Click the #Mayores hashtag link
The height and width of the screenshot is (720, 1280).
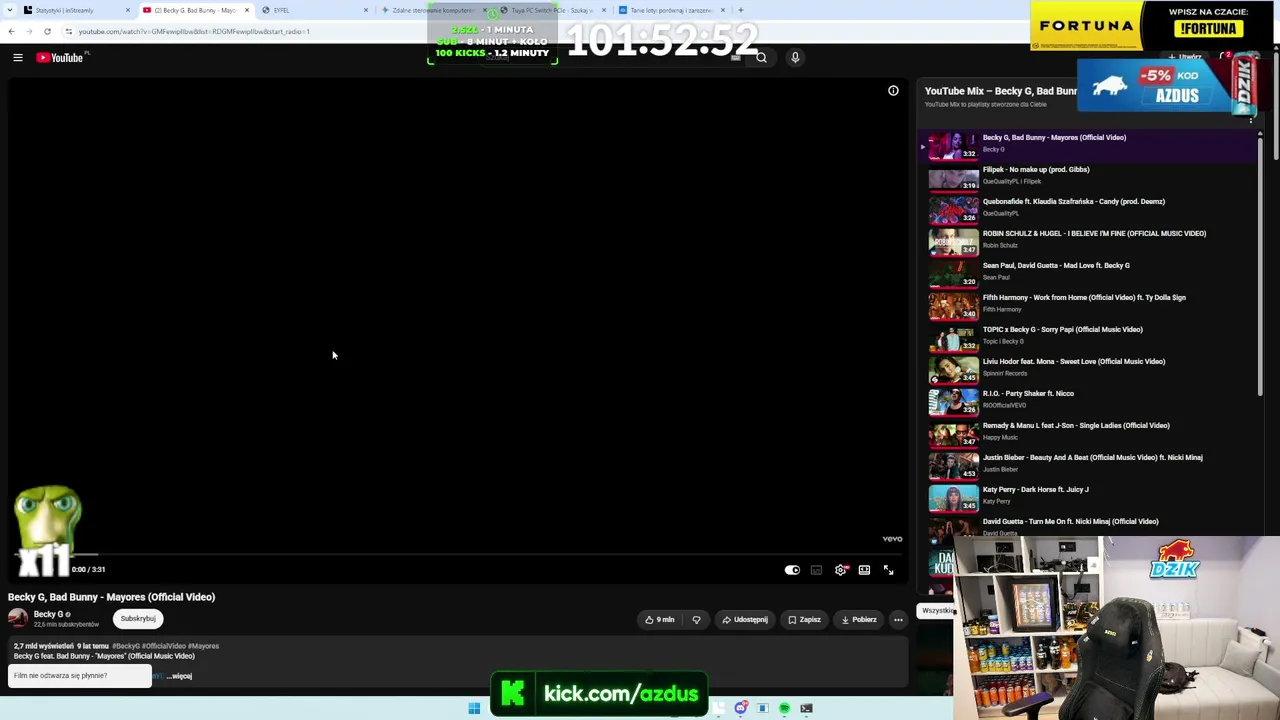point(203,646)
